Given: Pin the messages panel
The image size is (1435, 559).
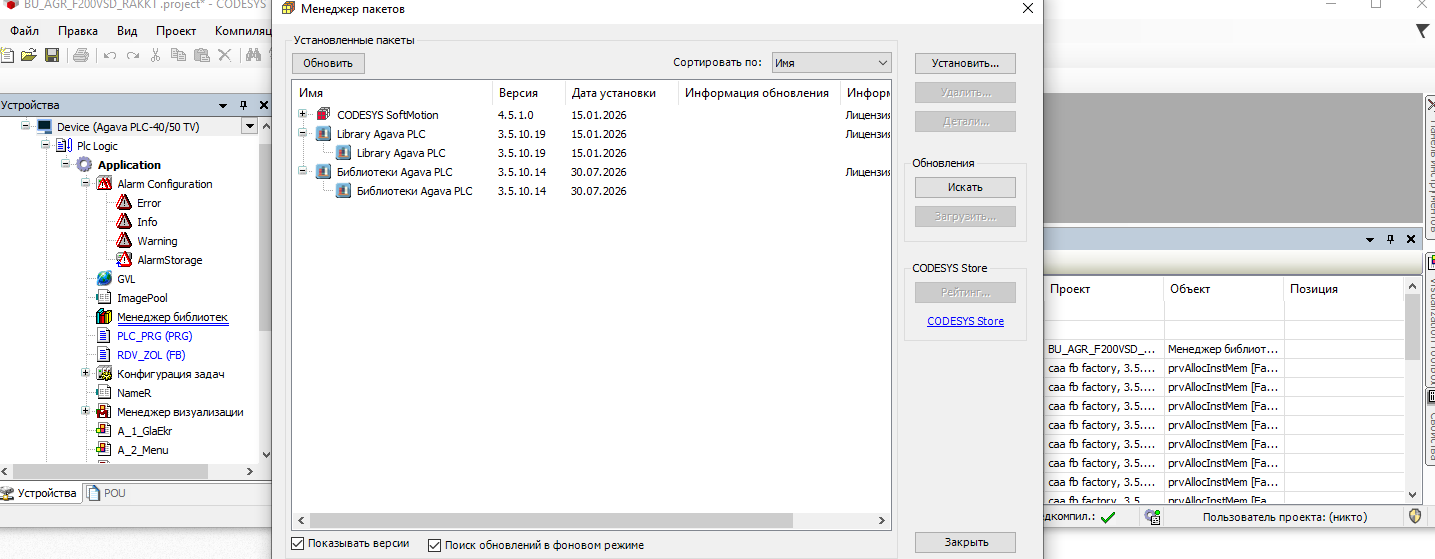Looking at the screenshot, I should [x=1390, y=240].
